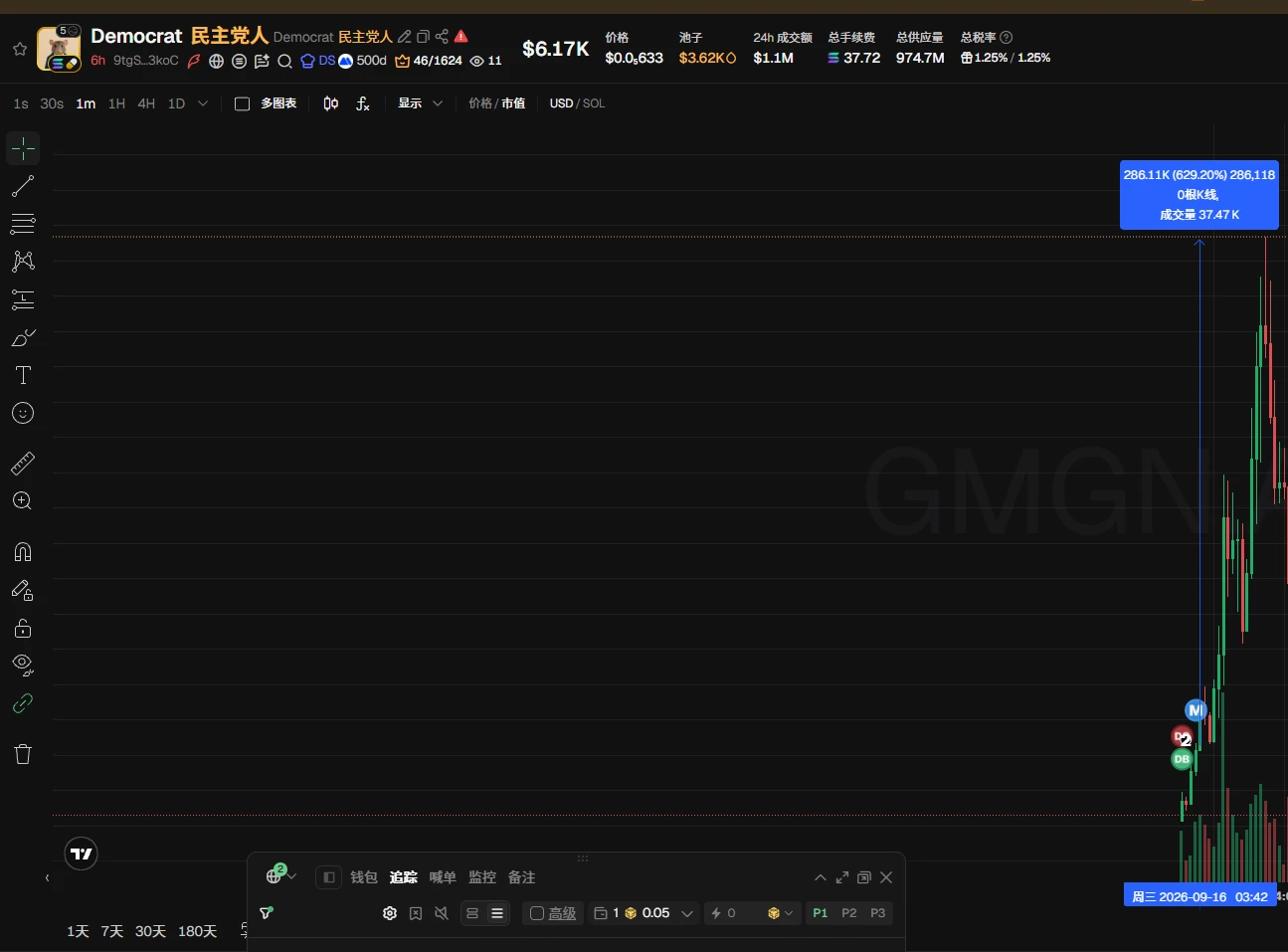Viewport: 1288px width, 952px height.
Task: Select the pattern drawing tool
Action: (x=23, y=262)
